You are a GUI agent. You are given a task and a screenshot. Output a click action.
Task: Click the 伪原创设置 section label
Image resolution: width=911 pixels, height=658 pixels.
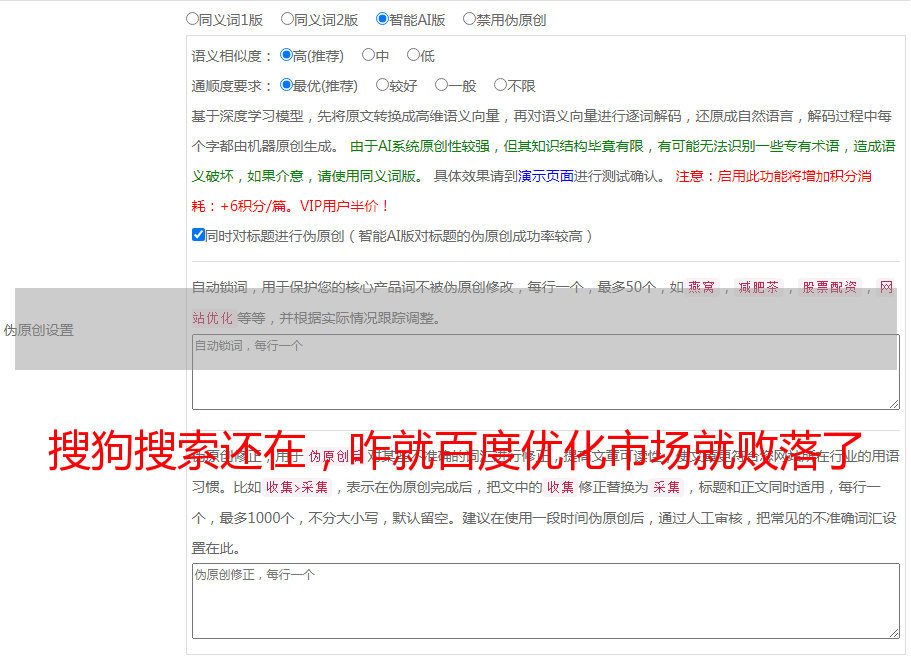click(39, 330)
